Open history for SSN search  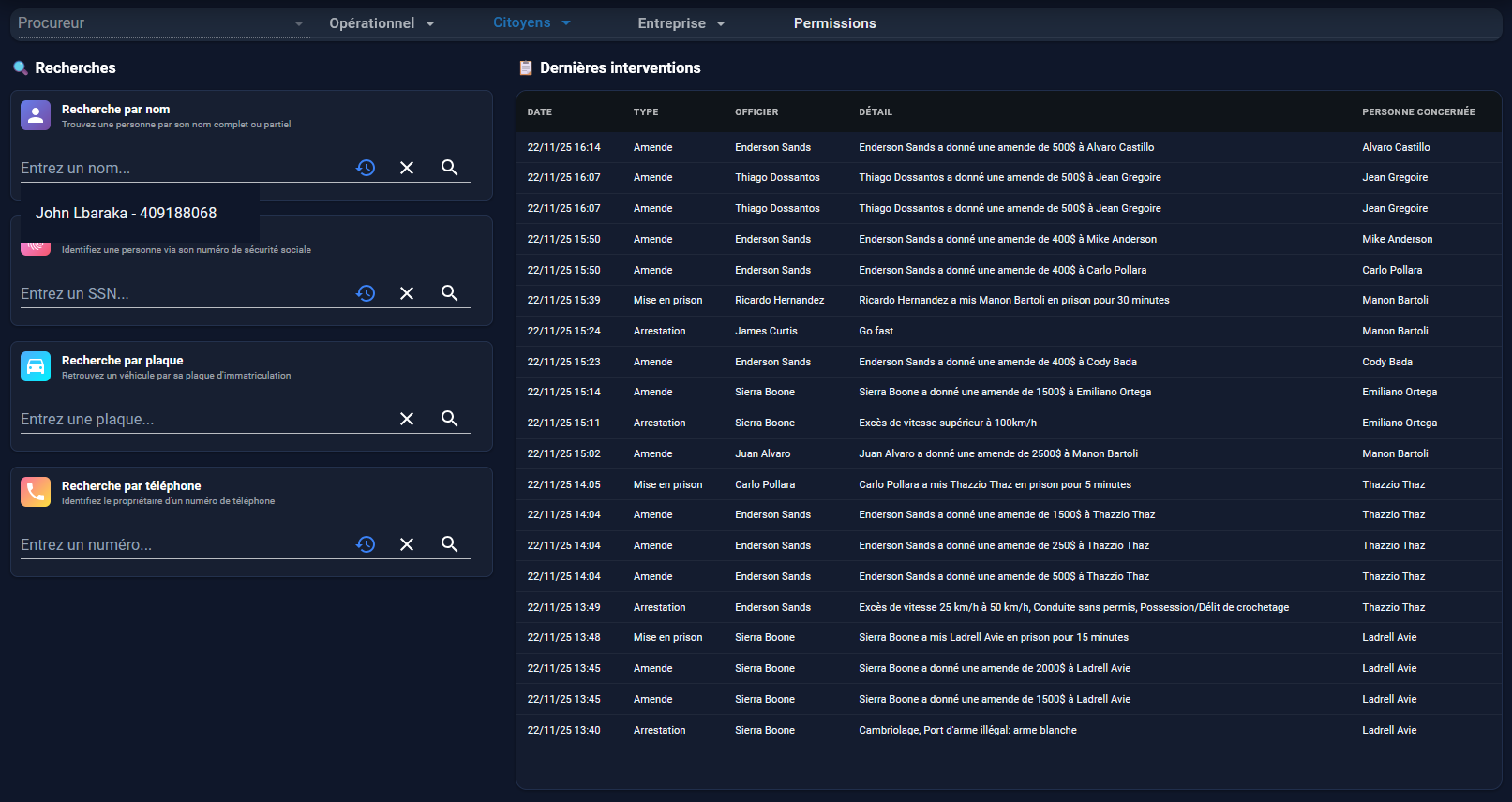click(x=366, y=293)
